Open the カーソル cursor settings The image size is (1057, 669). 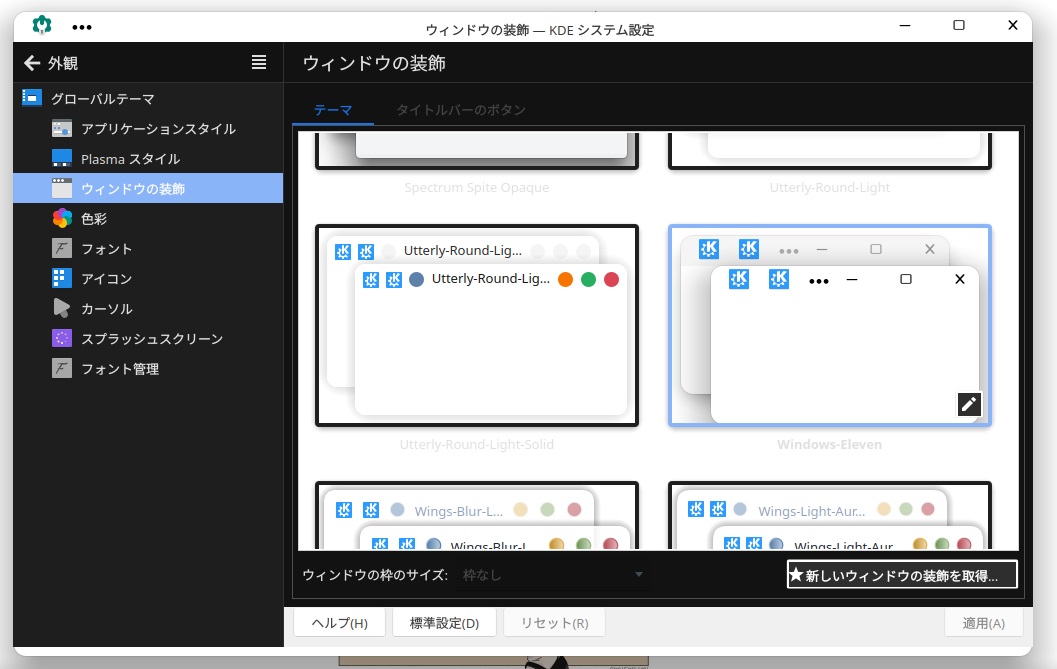148,308
